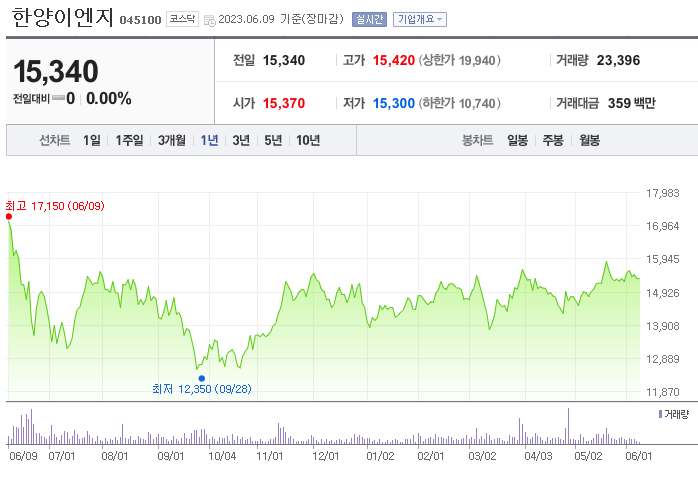Select the 1년 chart period
The height and width of the screenshot is (477, 698).
coord(209,141)
